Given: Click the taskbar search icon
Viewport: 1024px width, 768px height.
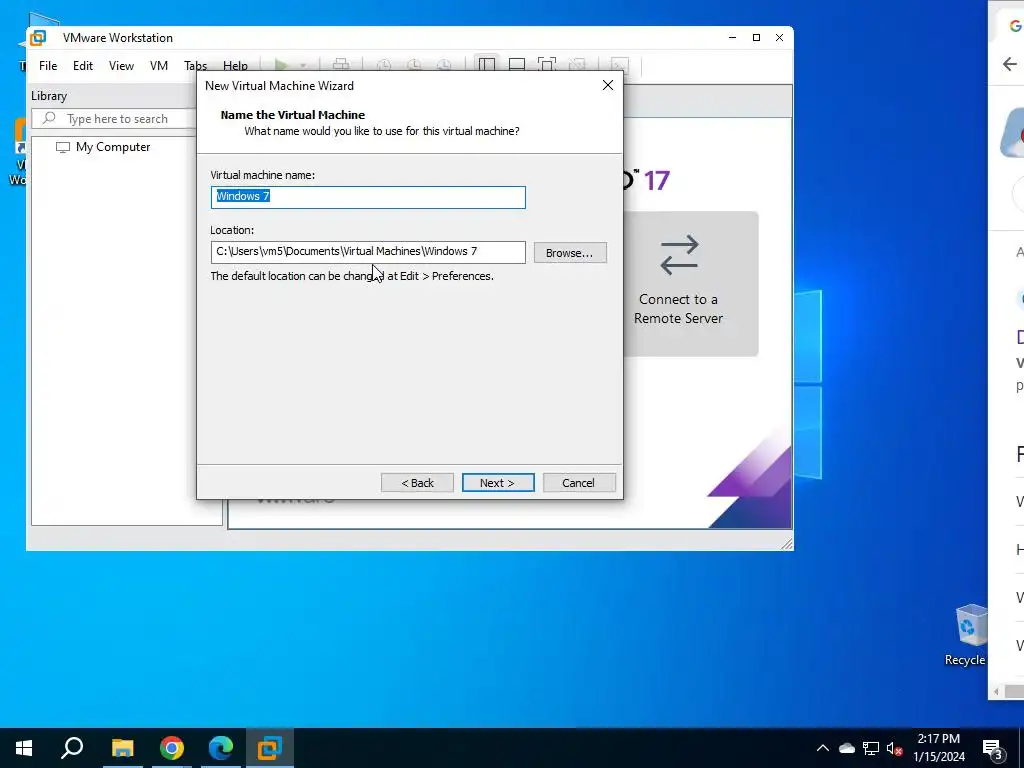Looking at the screenshot, I should click(72, 748).
